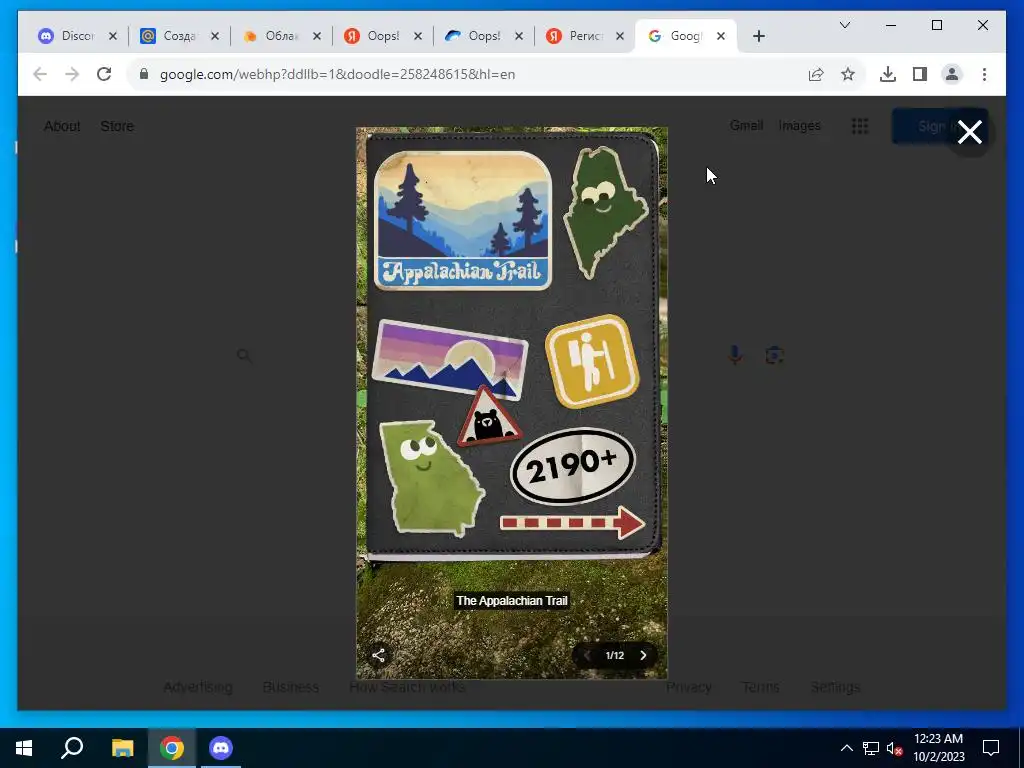
Task: Share this page from address bar
Action: (x=816, y=74)
